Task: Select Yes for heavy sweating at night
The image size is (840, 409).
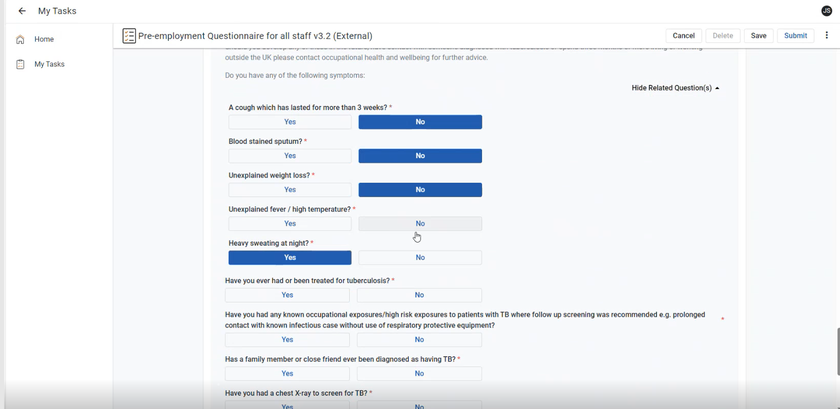Action: click(x=290, y=257)
